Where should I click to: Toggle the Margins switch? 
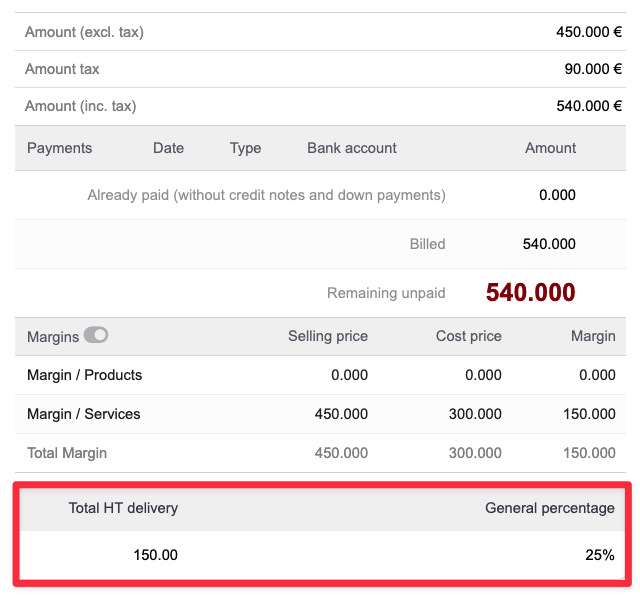pos(96,336)
